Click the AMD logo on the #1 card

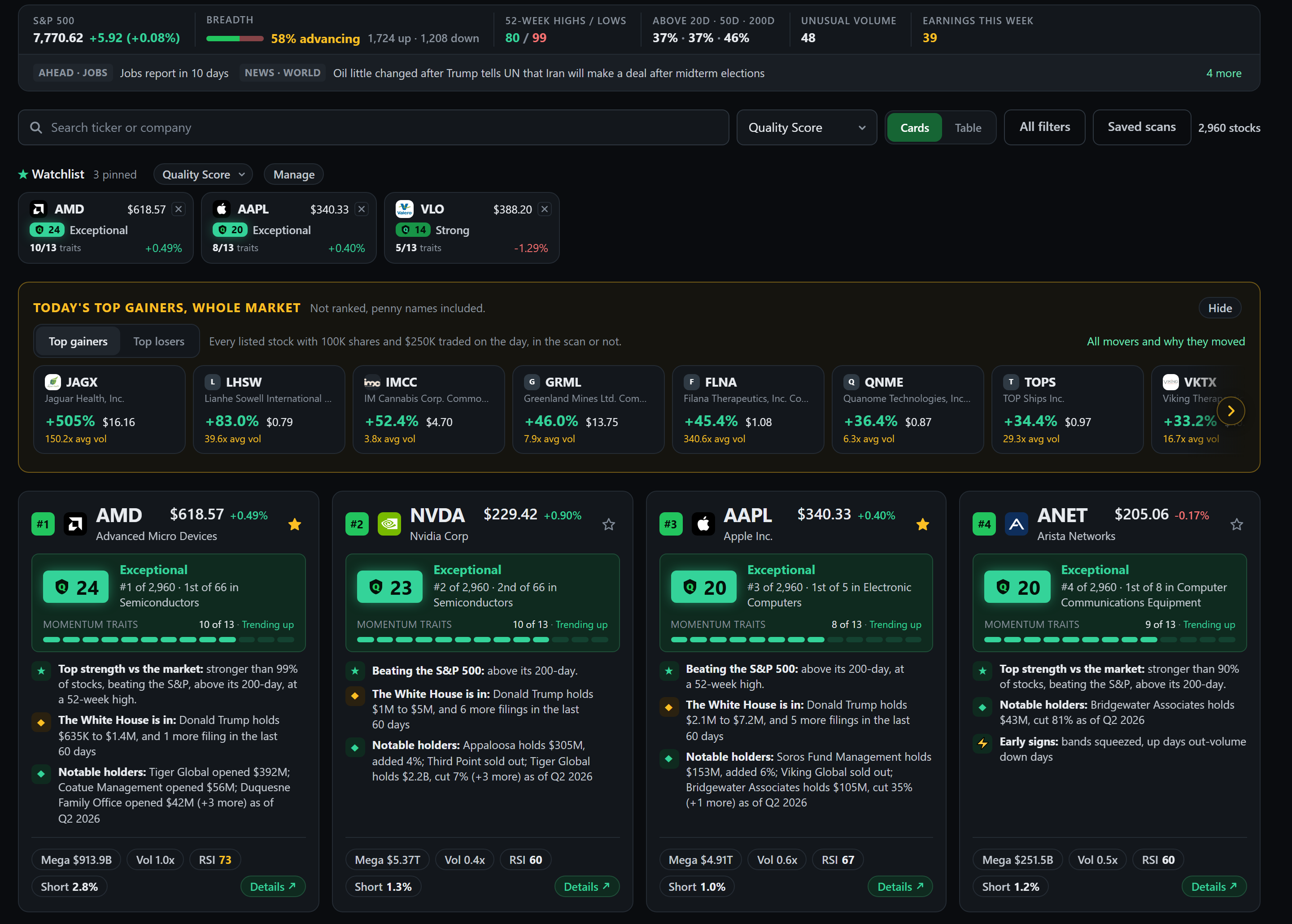pyautogui.click(x=75, y=524)
